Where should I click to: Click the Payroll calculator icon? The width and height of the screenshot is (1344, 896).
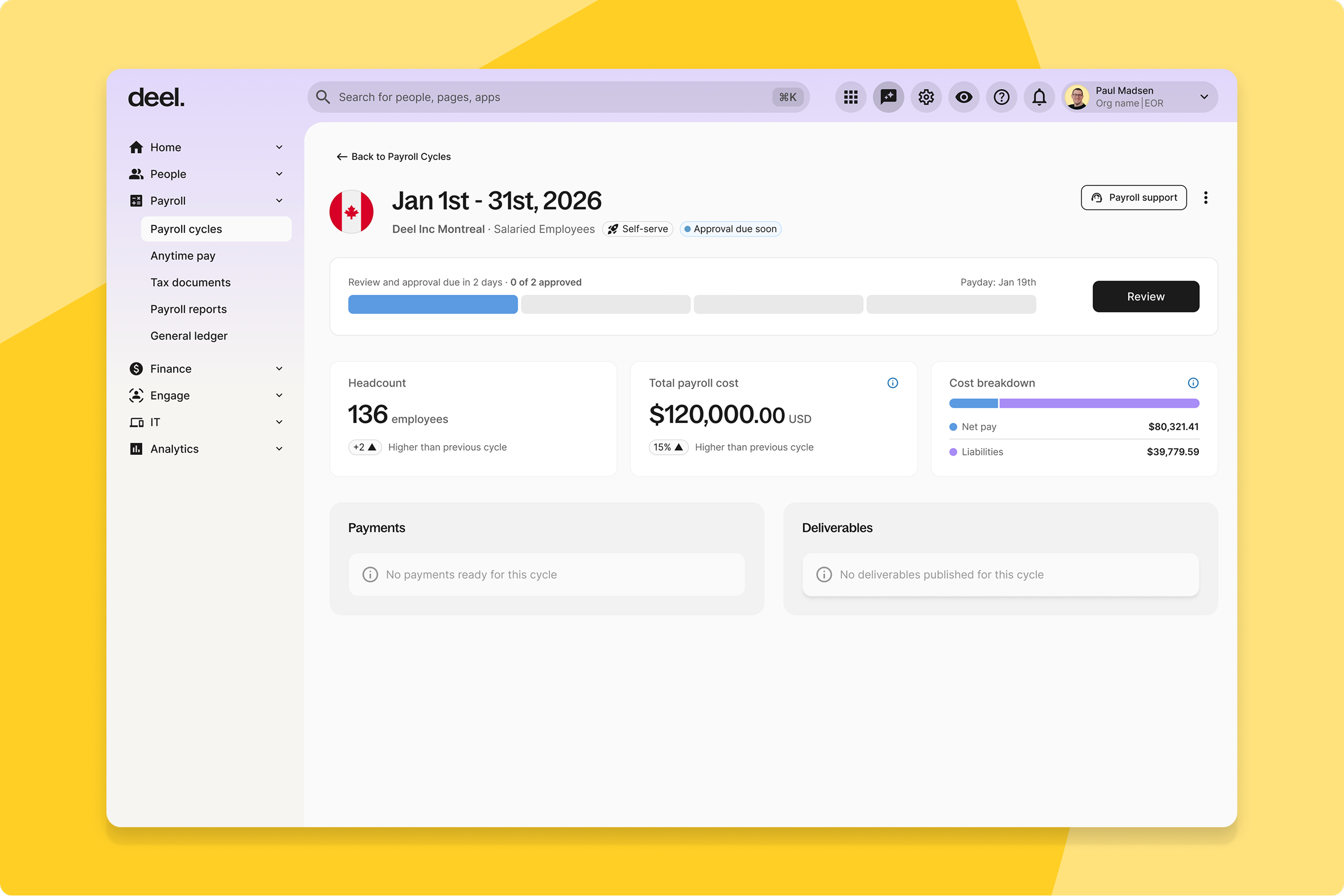(x=136, y=200)
